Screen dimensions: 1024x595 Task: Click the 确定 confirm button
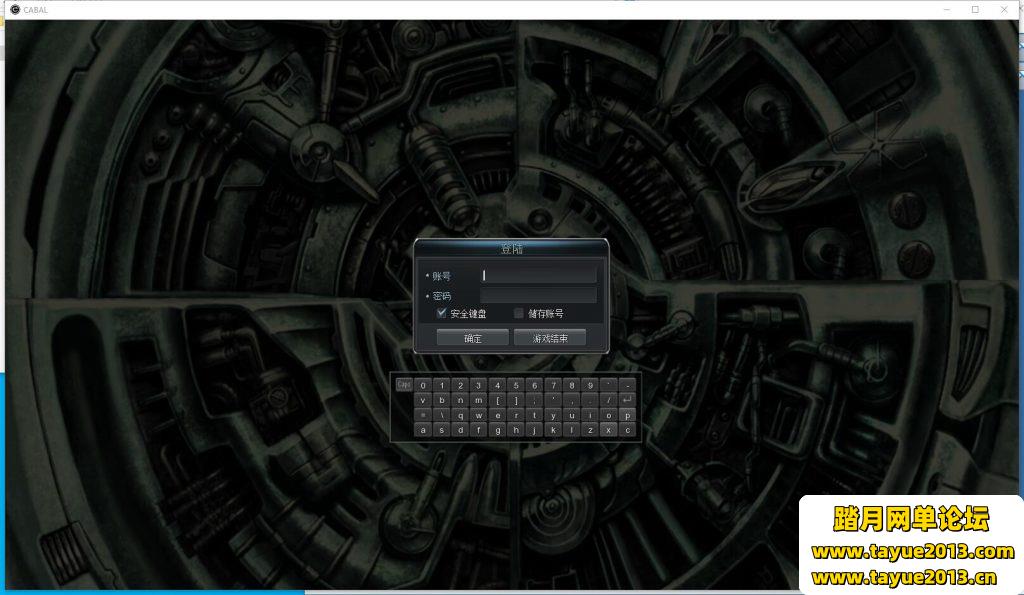473,338
